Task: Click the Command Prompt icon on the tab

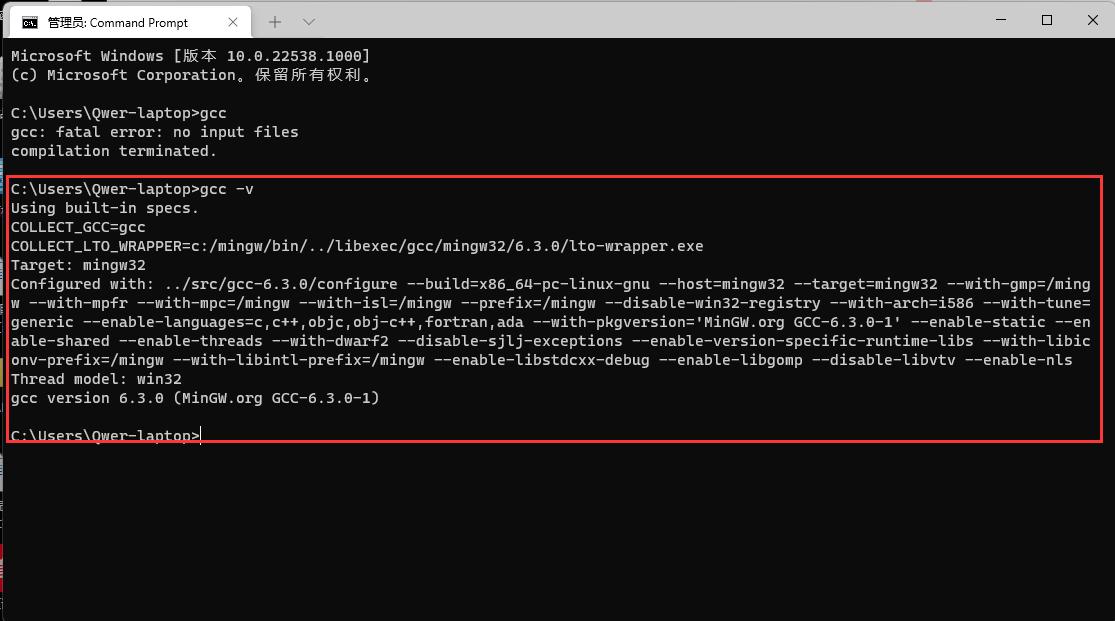Action: click(x=29, y=21)
